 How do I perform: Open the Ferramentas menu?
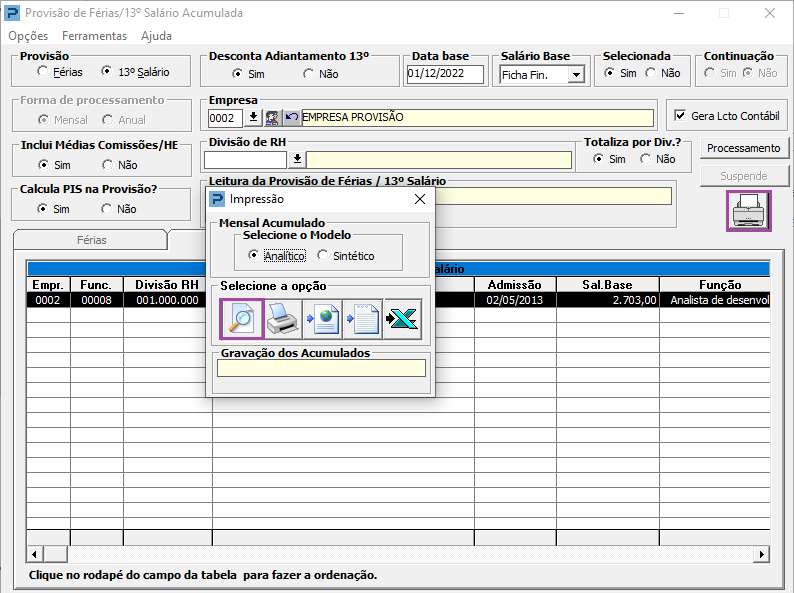94,36
